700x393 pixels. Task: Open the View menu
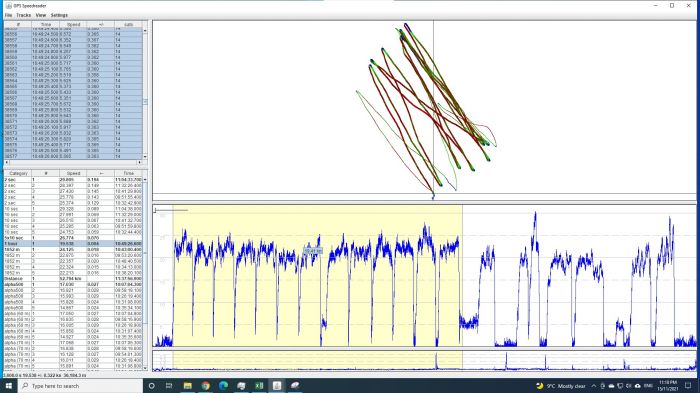tap(41, 15)
